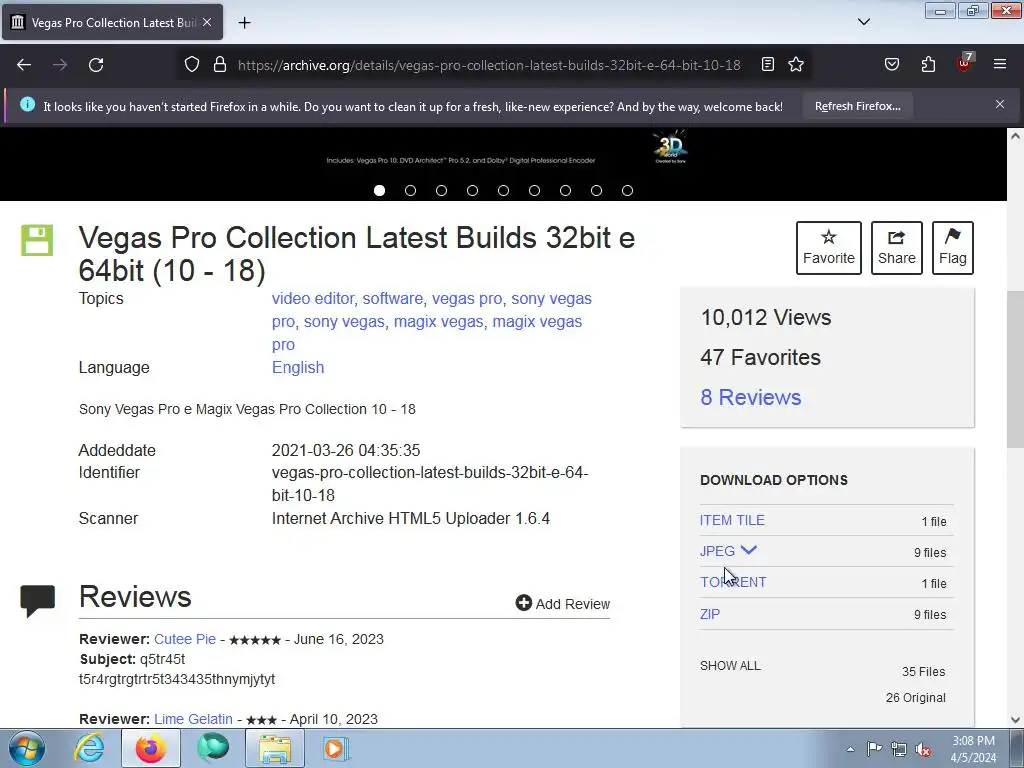
Task: Select the second carousel dot
Action: (410, 191)
